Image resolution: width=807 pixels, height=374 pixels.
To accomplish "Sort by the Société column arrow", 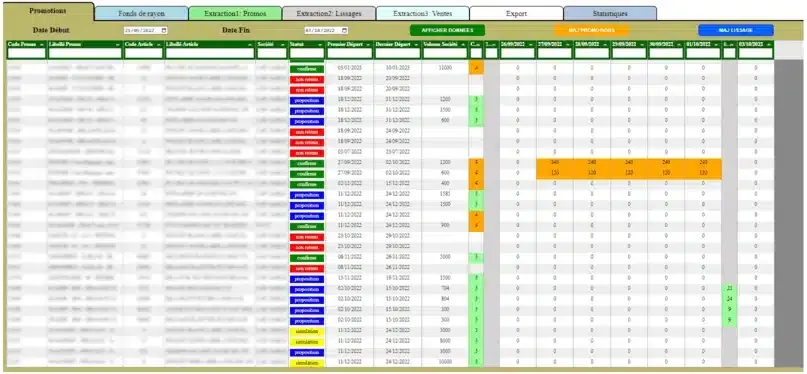I will point(284,45).
